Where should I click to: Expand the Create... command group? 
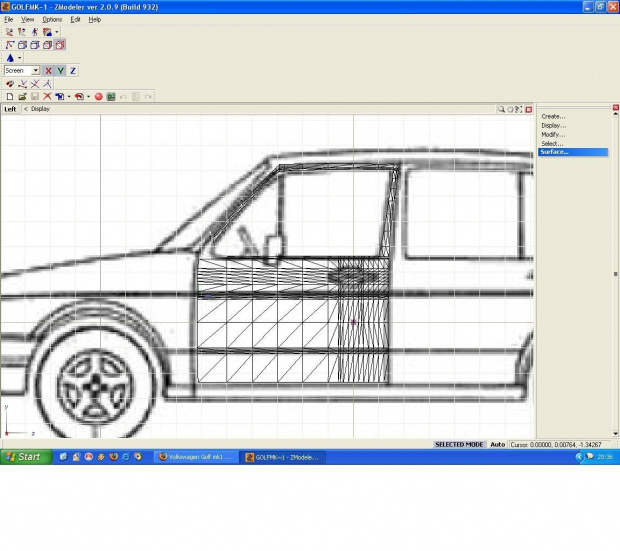pos(553,116)
